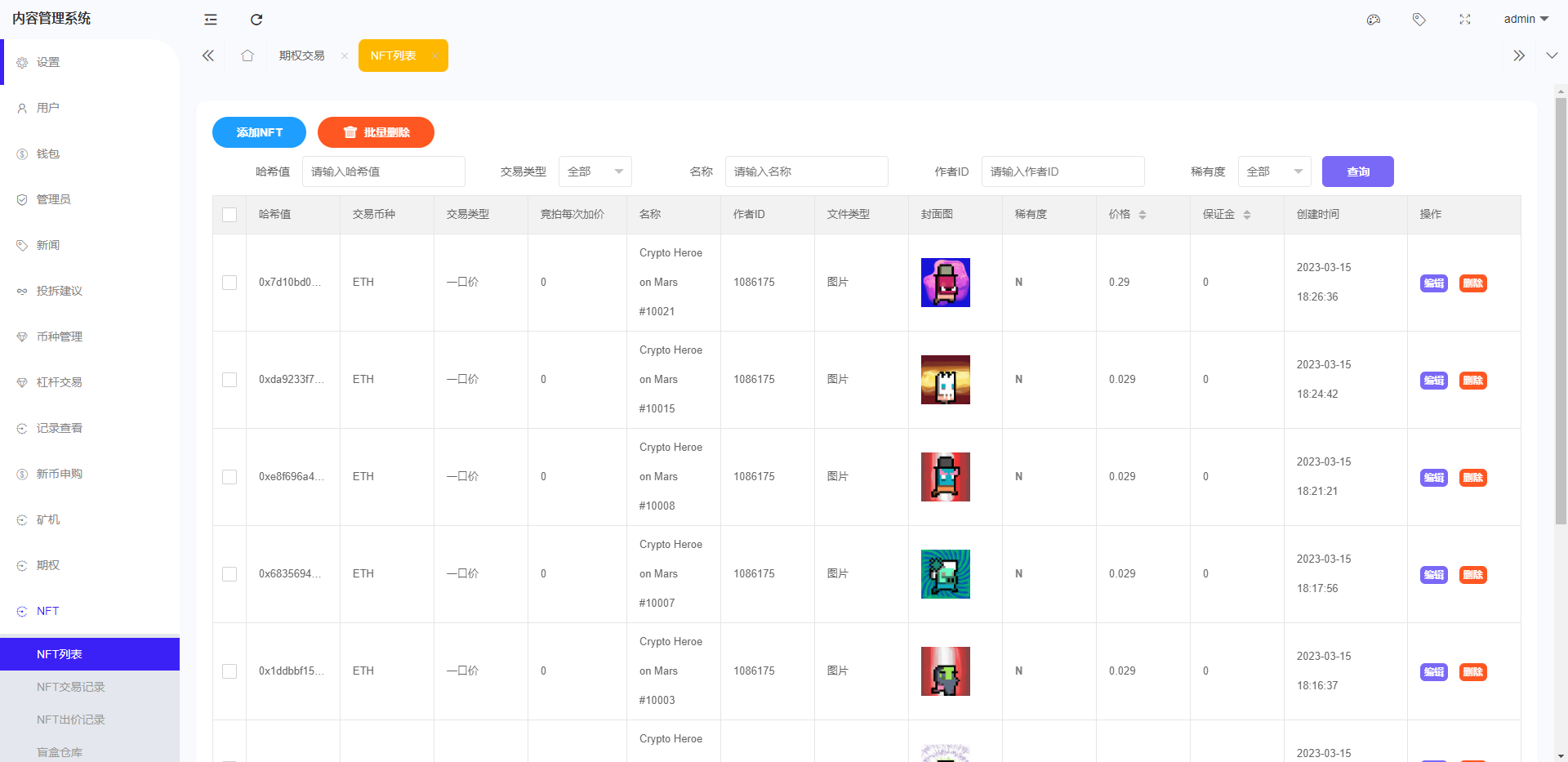
Task: Click the 请输入哈希值 input field
Action: 383,172
